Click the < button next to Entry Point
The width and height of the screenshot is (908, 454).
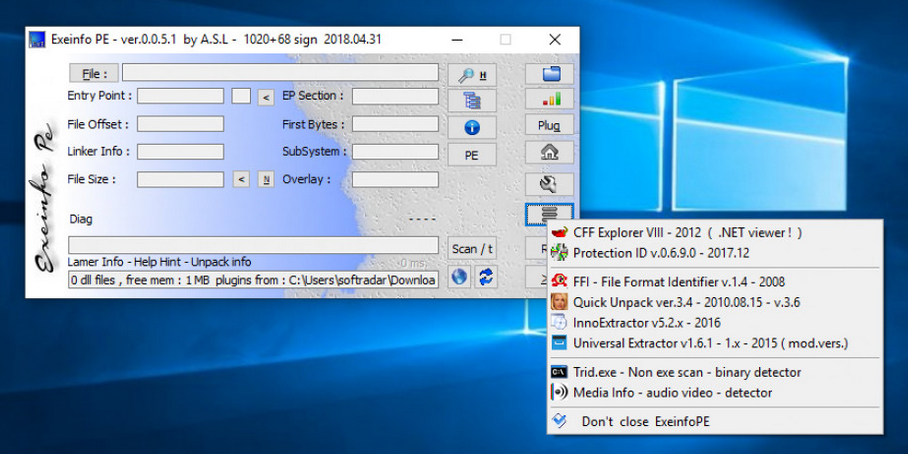tap(266, 97)
